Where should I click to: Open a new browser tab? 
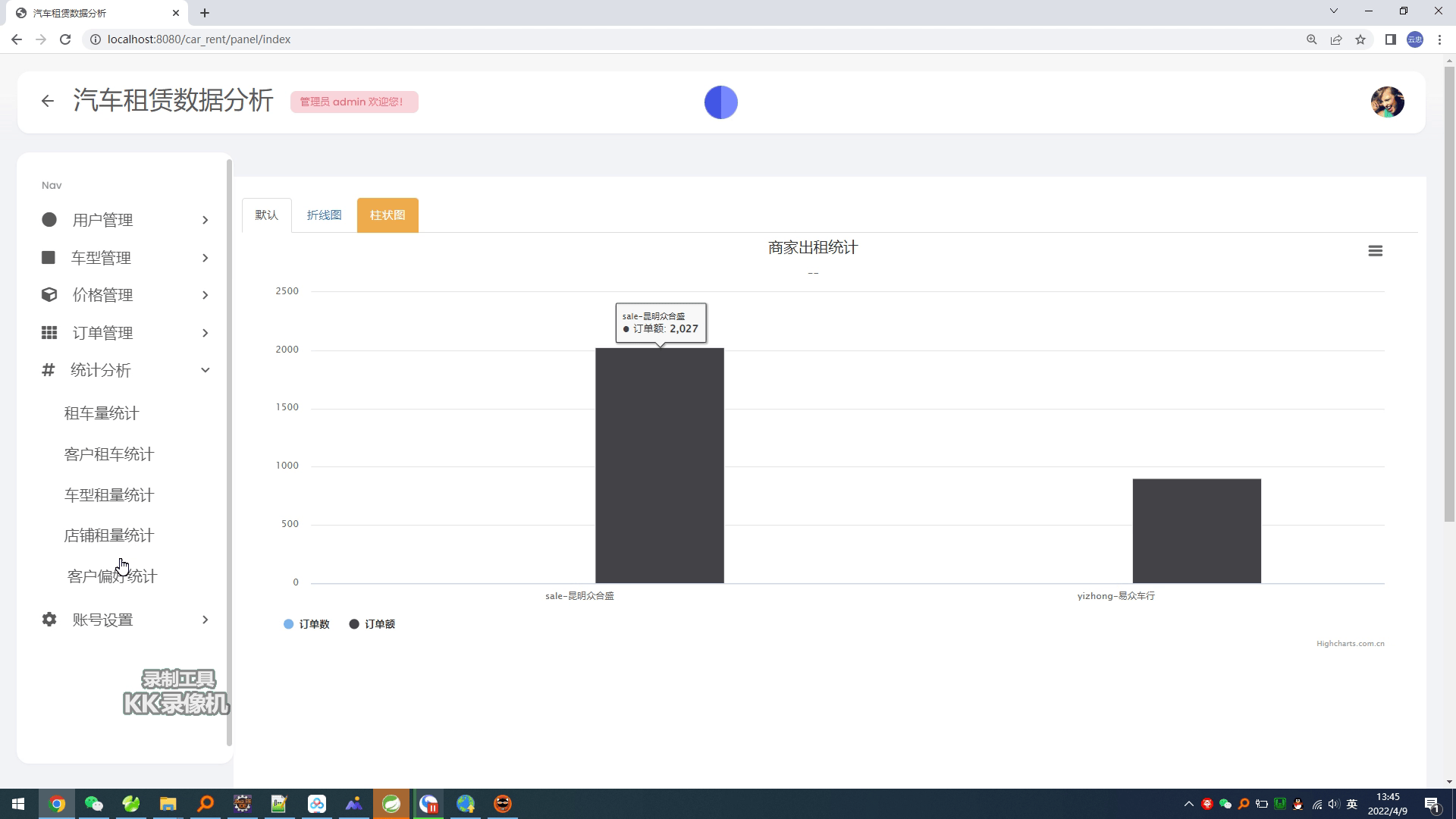pyautogui.click(x=205, y=13)
